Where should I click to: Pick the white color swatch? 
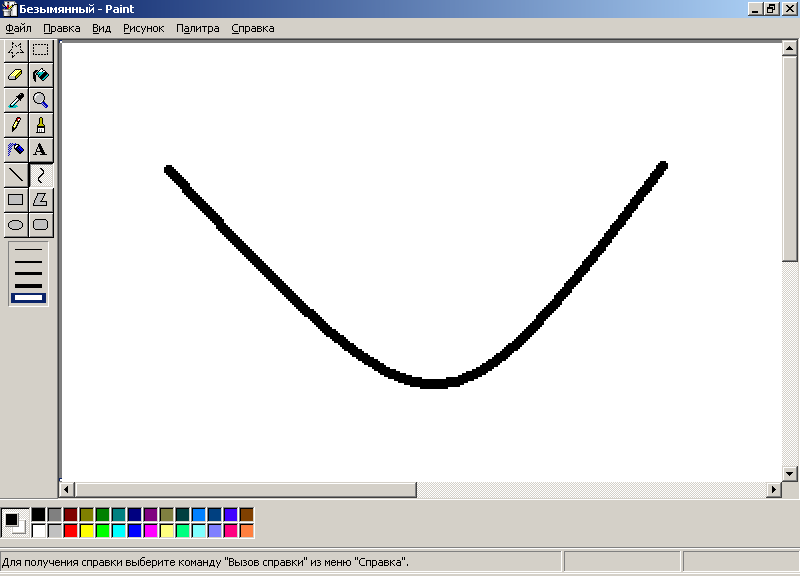tap(39, 531)
